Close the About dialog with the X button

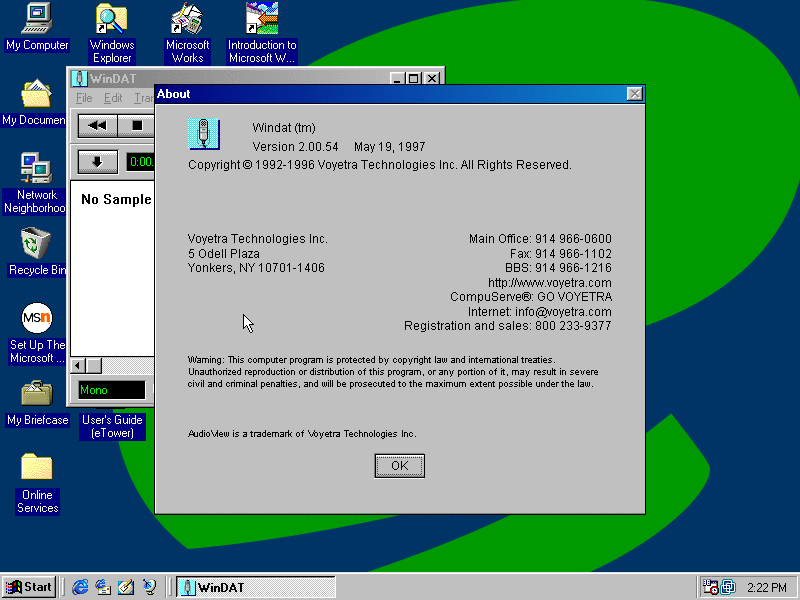pos(634,94)
